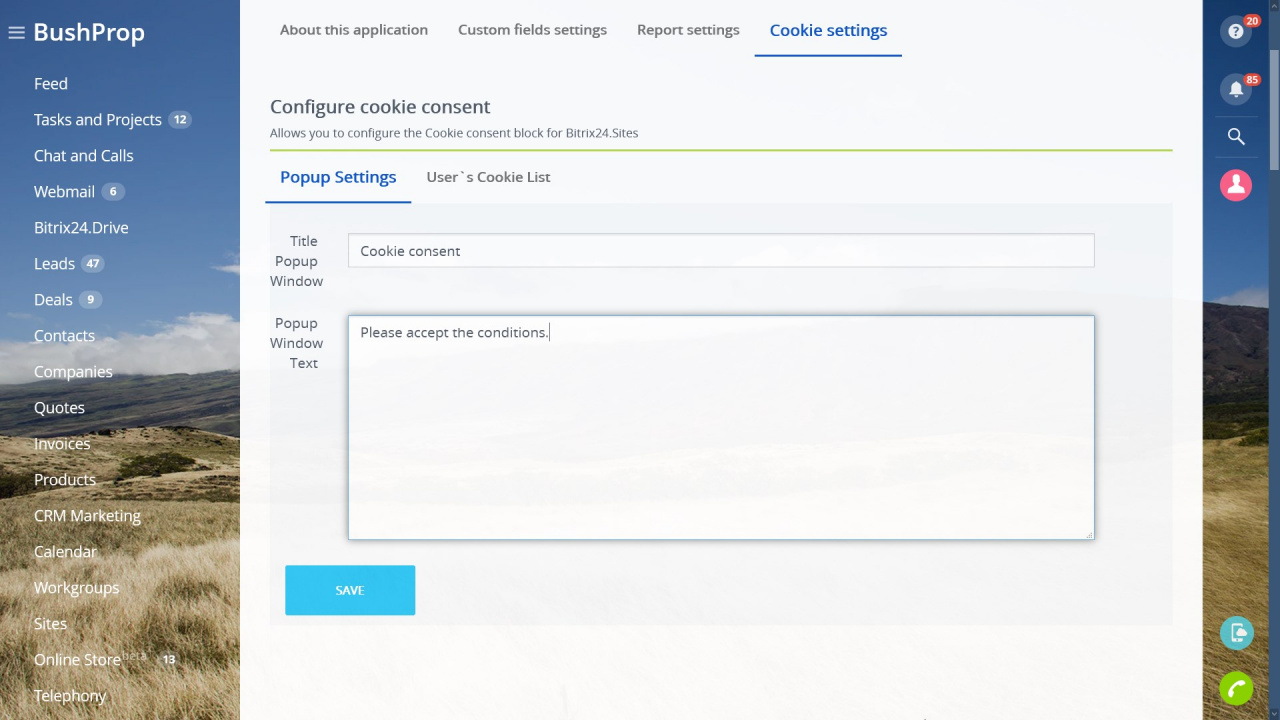Image resolution: width=1280 pixels, height=720 pixels.
Task: Go to Quotes in sidebar
Action: (59, 408)
